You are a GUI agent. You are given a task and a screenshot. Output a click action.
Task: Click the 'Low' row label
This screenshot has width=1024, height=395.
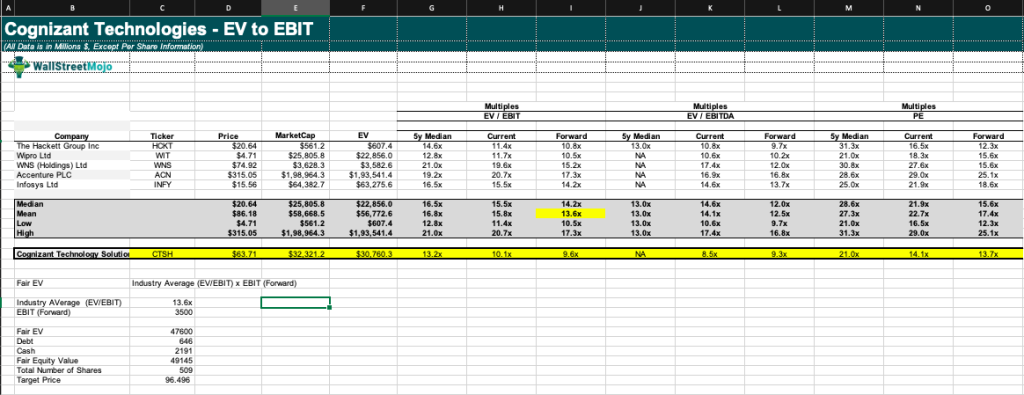[x=72, y=223]
